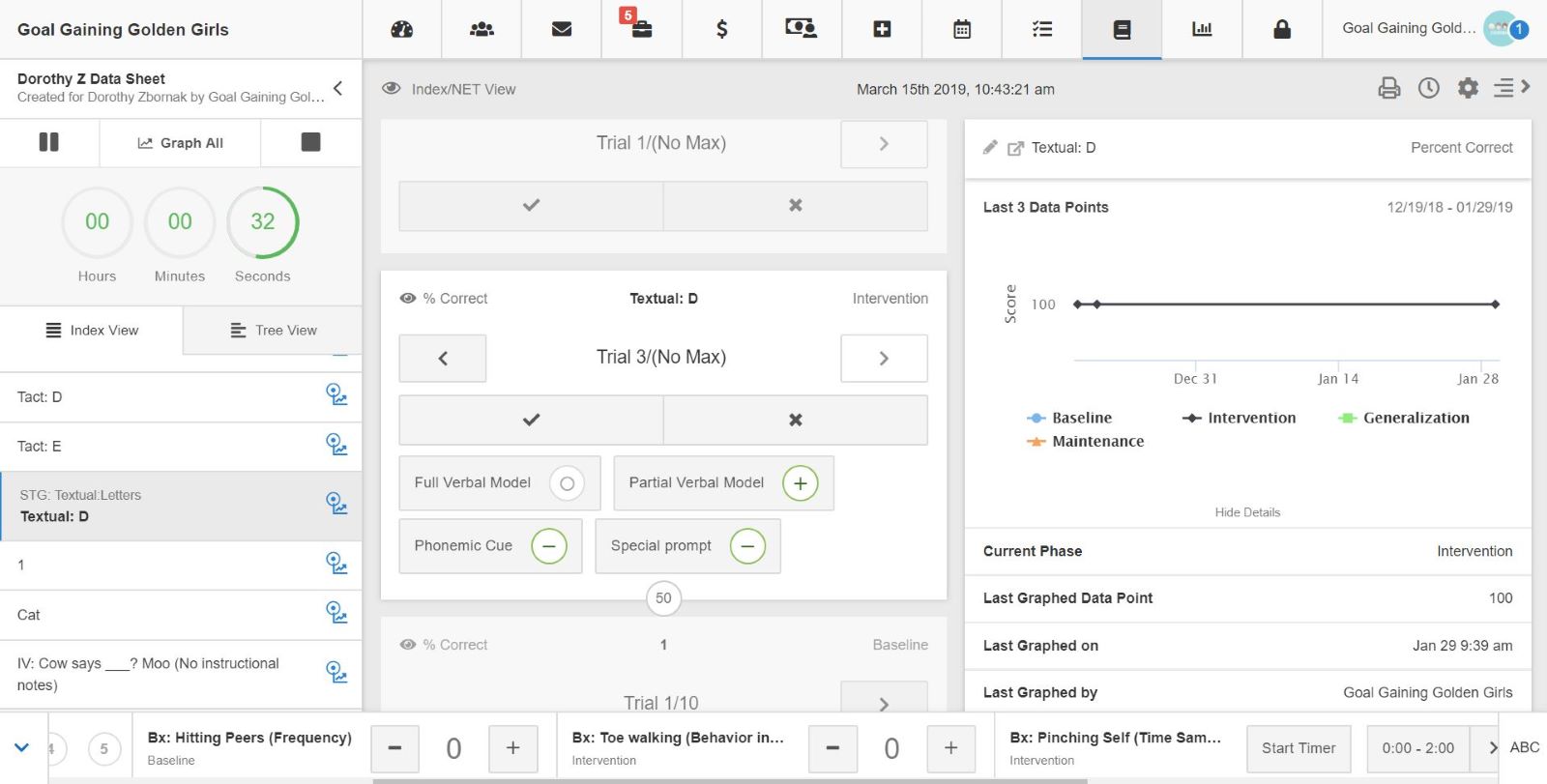The image size is (1547, 784).
Task: Go to next trial for Textual: D
Action: coord(884,359)
